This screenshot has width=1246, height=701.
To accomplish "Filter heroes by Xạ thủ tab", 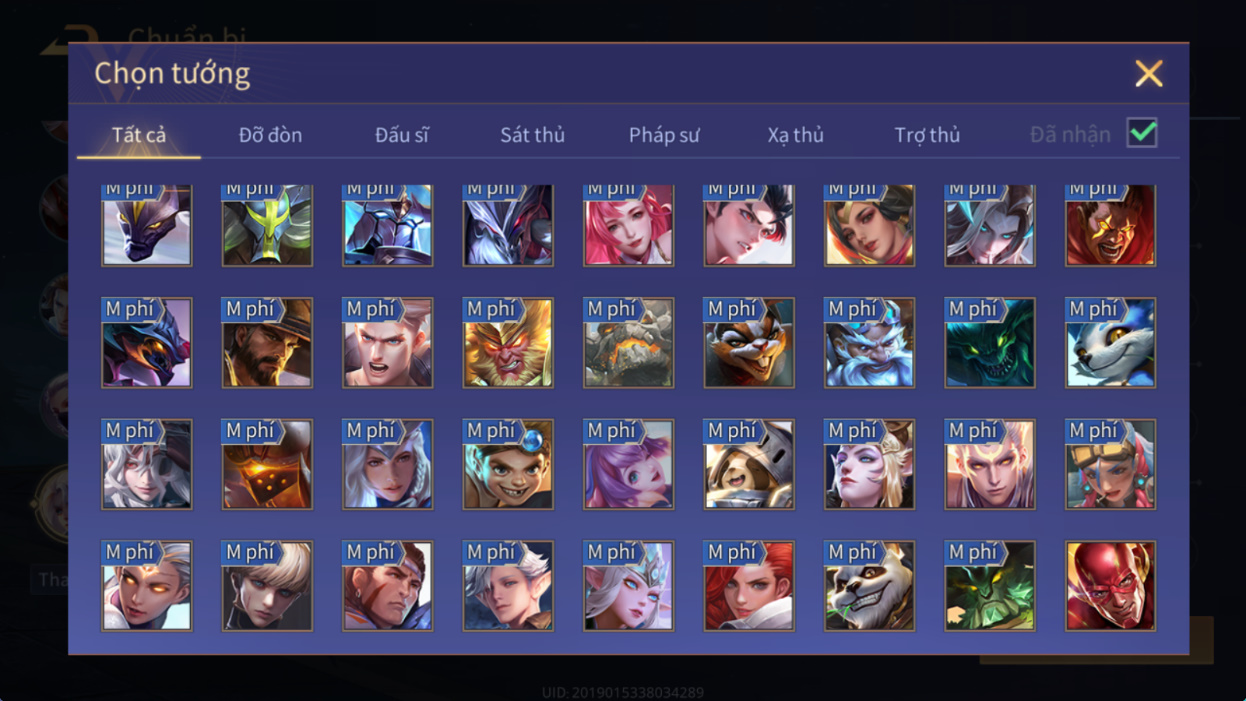I will (795, 135).
